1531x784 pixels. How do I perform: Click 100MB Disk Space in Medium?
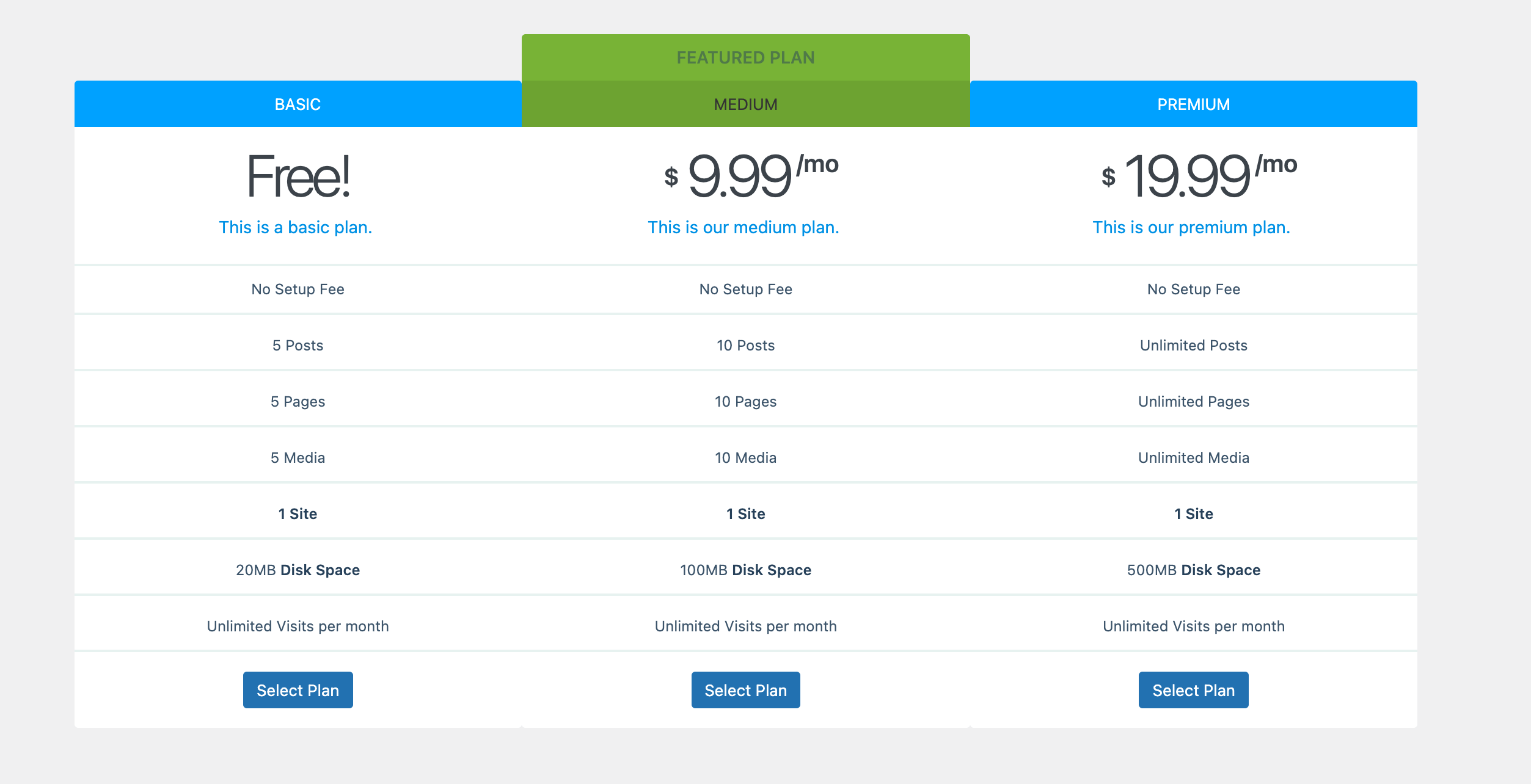(x=746, y=570)
